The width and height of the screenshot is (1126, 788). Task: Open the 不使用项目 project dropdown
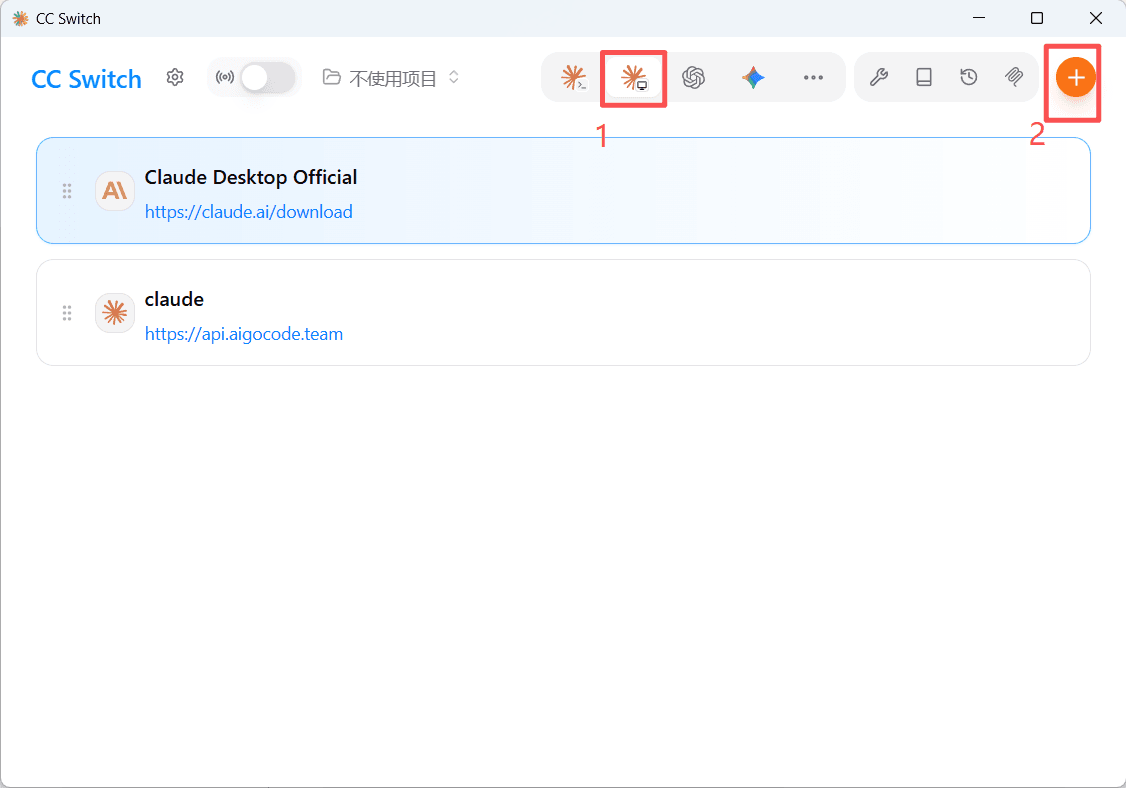pyautogui.click(x=391, y=78)
